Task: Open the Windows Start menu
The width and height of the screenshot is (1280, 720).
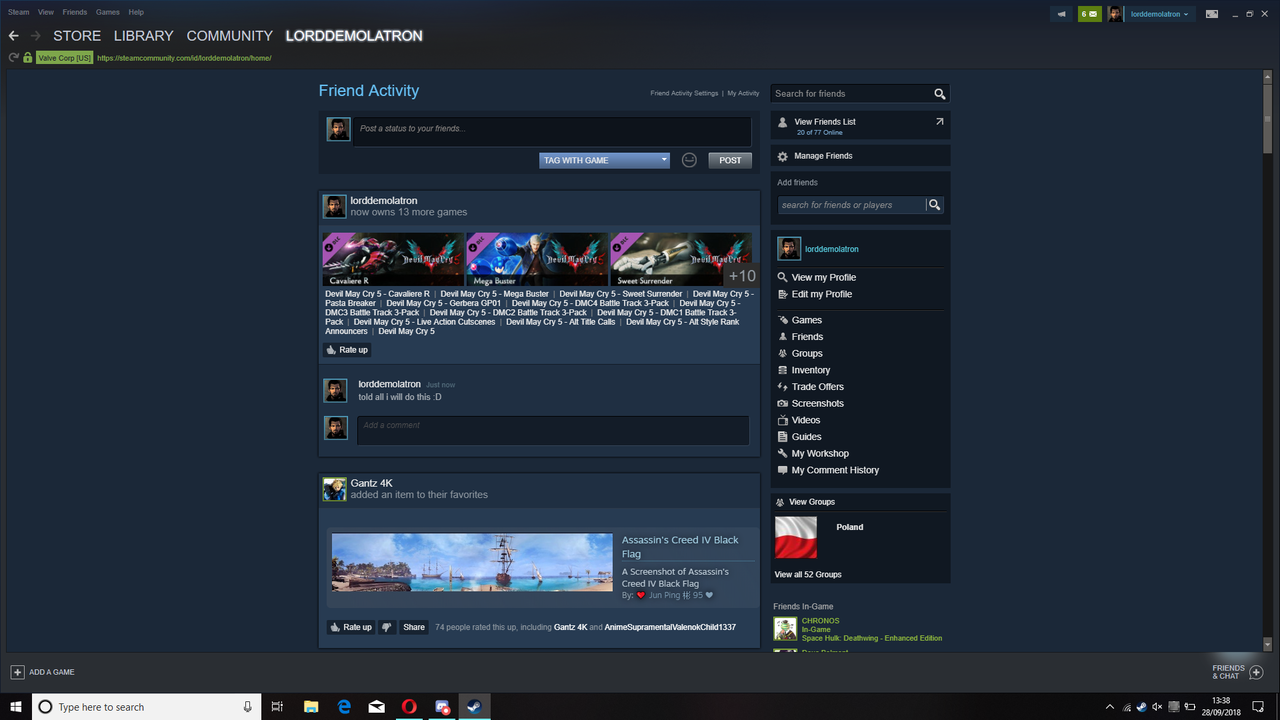Action: coord(15,707)
